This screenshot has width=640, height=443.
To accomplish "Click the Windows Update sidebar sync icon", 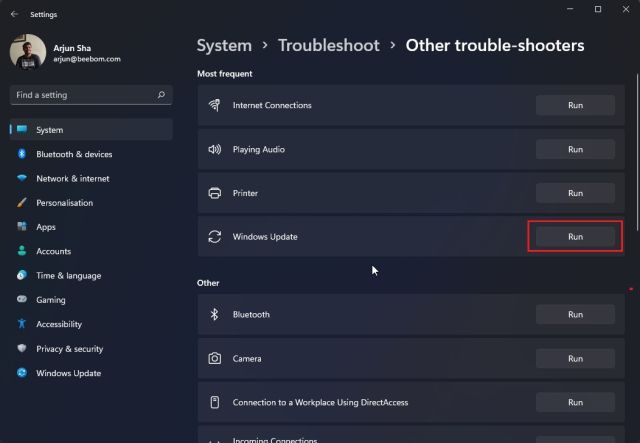I will coord(22,373).
